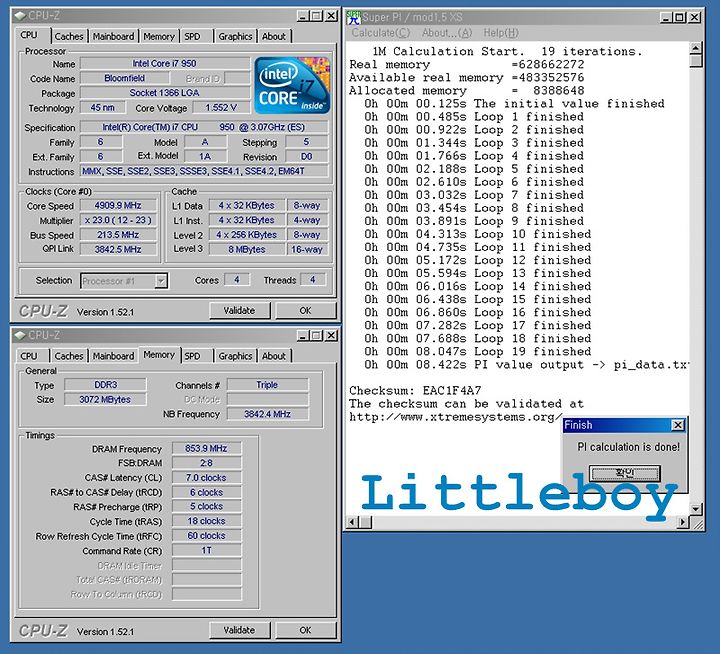Click the memory Size value 3072 MBytes
The width and height of the screenshot is (720, 654).
click(105, 399)
